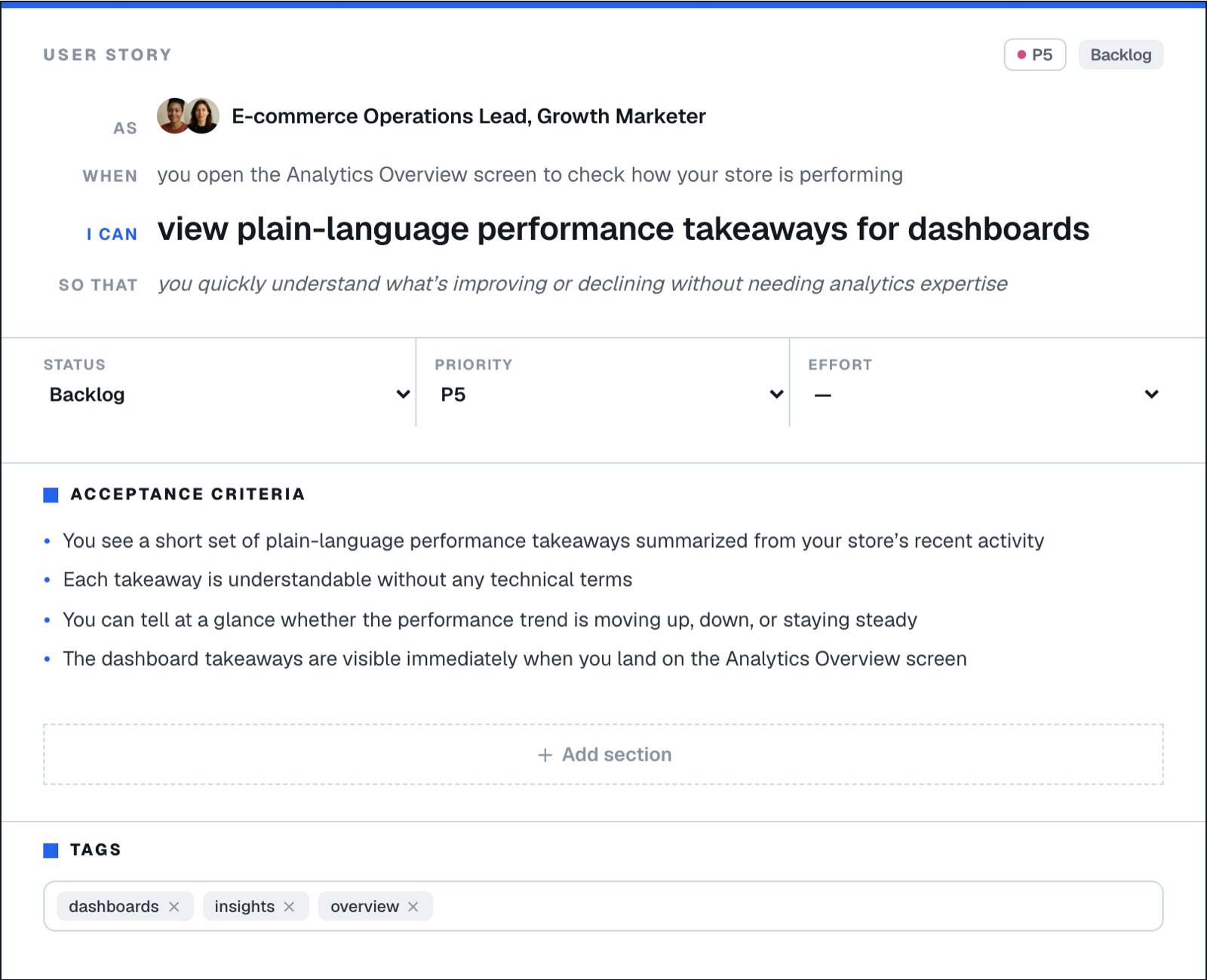This screenshot has height=980, width=1207.
Task: Click the Acceptance Criteria blue square icon
Action: pyautogui.click(x=51, y=495)
